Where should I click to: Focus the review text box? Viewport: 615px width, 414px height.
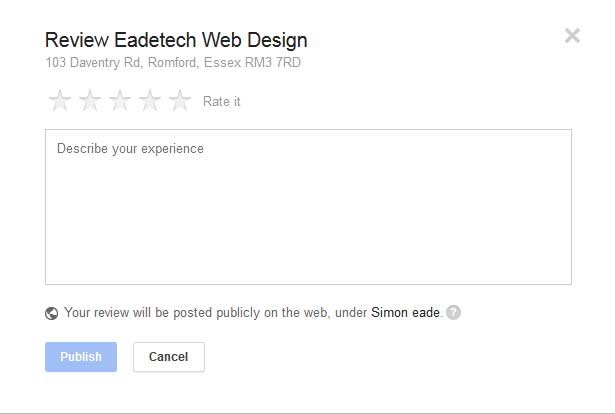point(308,207)
